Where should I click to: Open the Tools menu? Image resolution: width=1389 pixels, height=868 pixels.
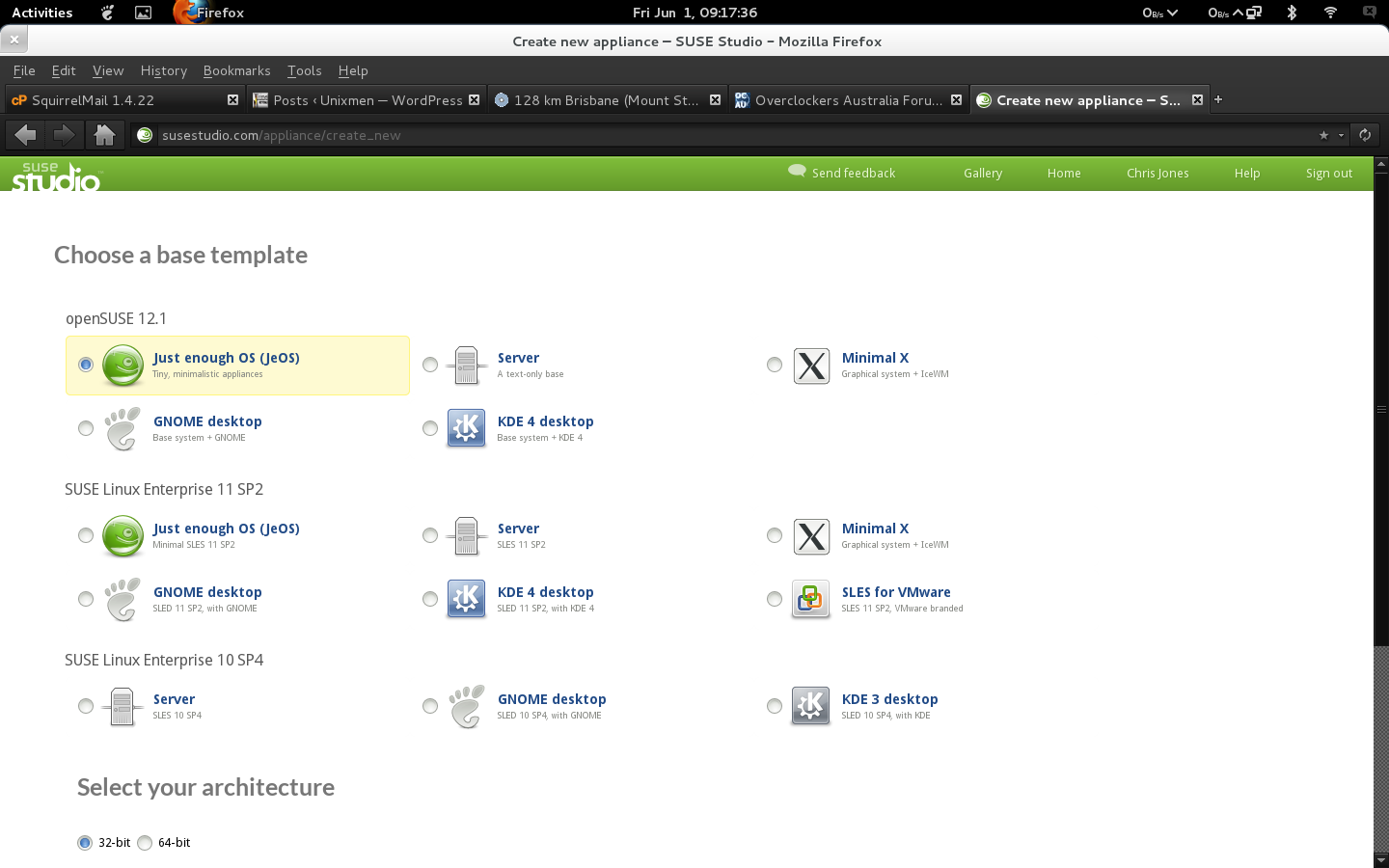(x=304, y=70)
